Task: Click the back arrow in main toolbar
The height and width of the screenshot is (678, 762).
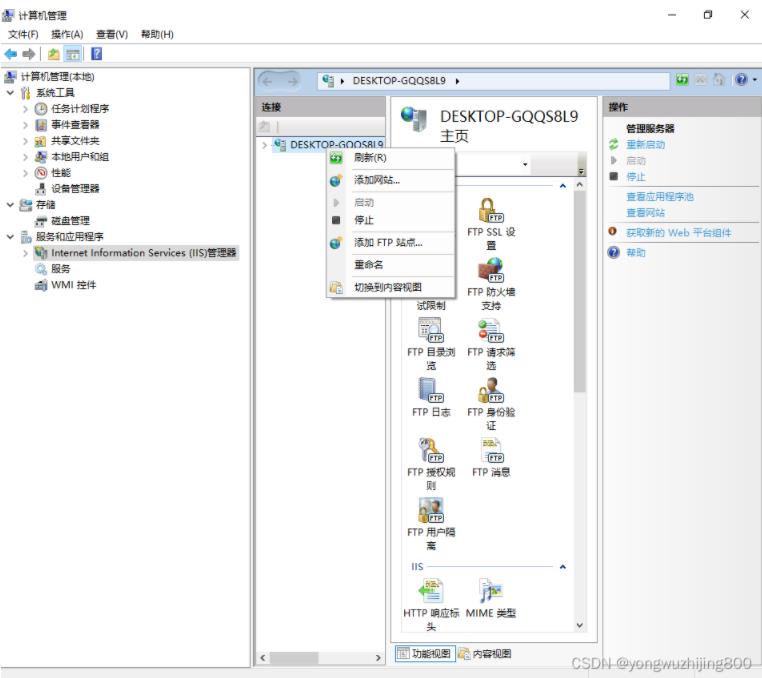Action: [11, 54]
